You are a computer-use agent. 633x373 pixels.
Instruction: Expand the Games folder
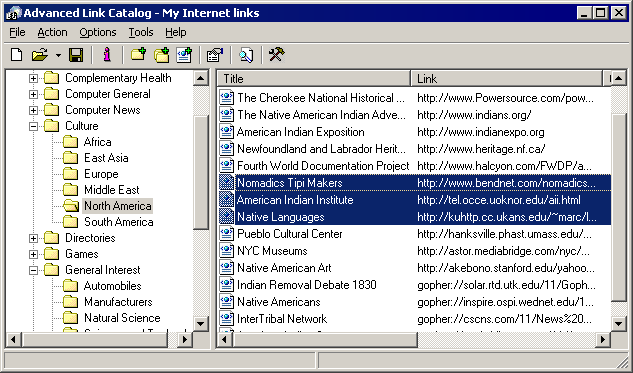coord(34,254)
